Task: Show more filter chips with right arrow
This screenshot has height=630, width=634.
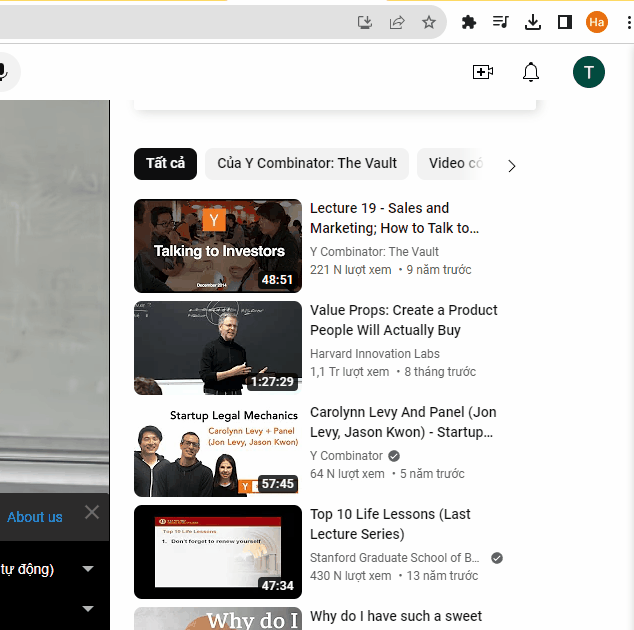Action: pyautogui.click(x=511, y=166)
